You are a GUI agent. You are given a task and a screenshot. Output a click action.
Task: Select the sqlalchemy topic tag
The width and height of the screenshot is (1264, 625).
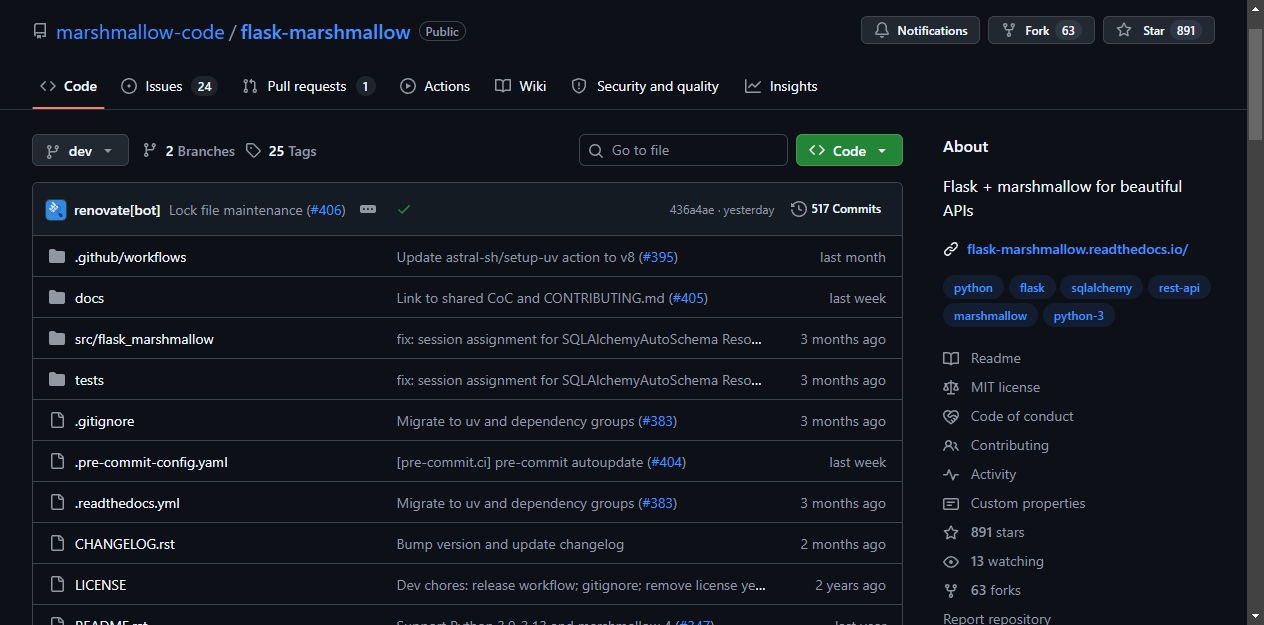[1101, 288]
